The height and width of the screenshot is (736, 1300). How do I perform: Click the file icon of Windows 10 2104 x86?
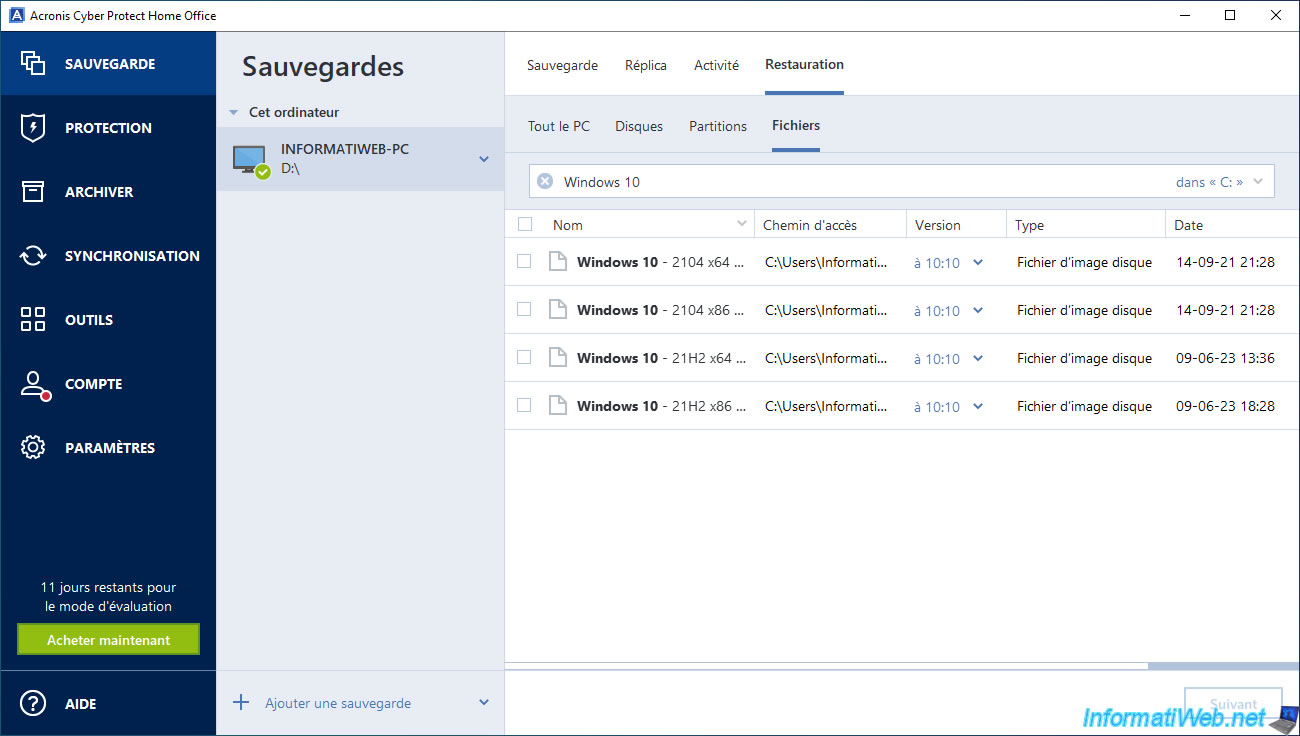point(558,310)
